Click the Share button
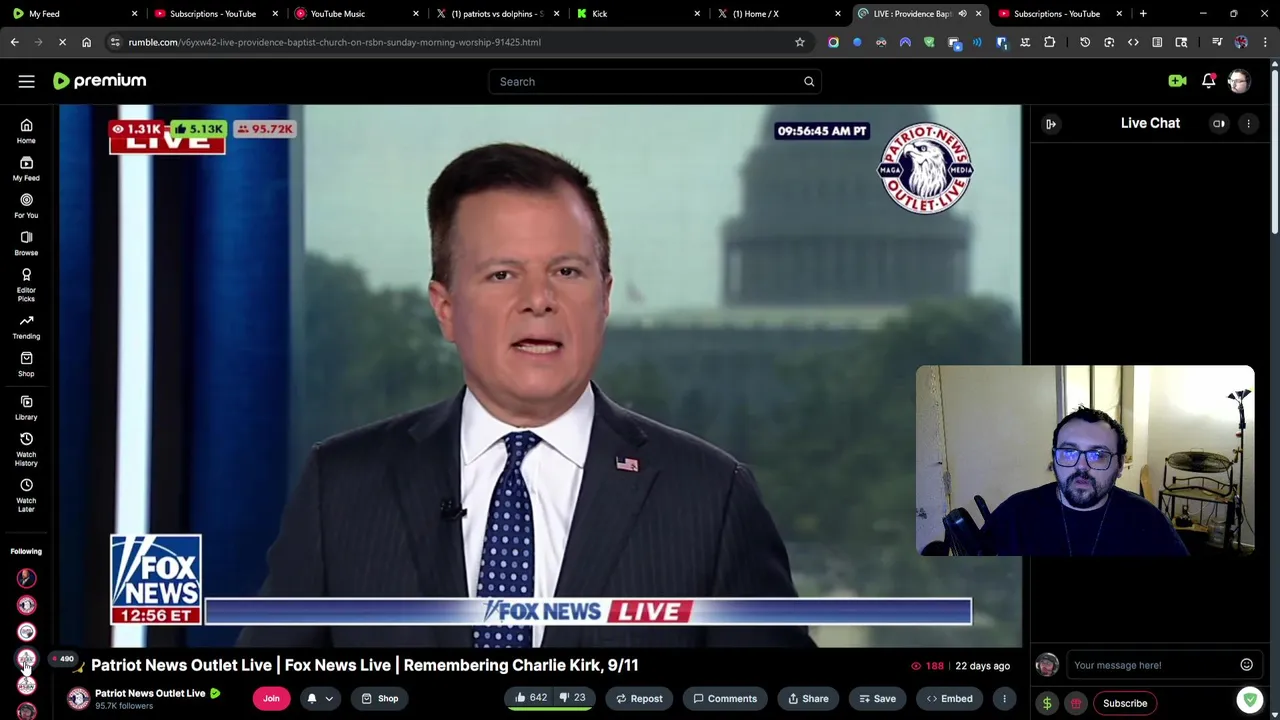 (806, 699)
